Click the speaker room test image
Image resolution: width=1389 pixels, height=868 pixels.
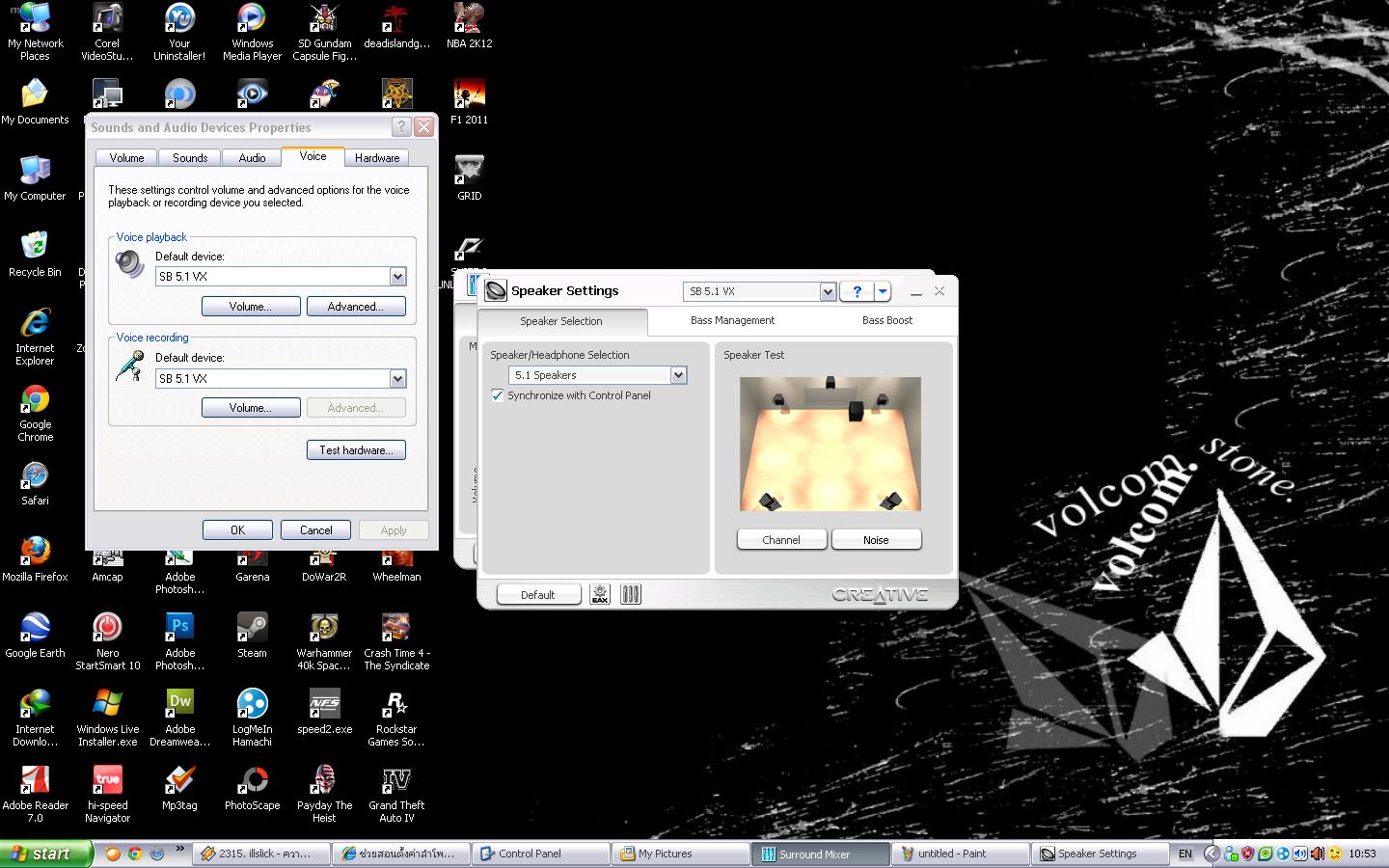(831, 444)
